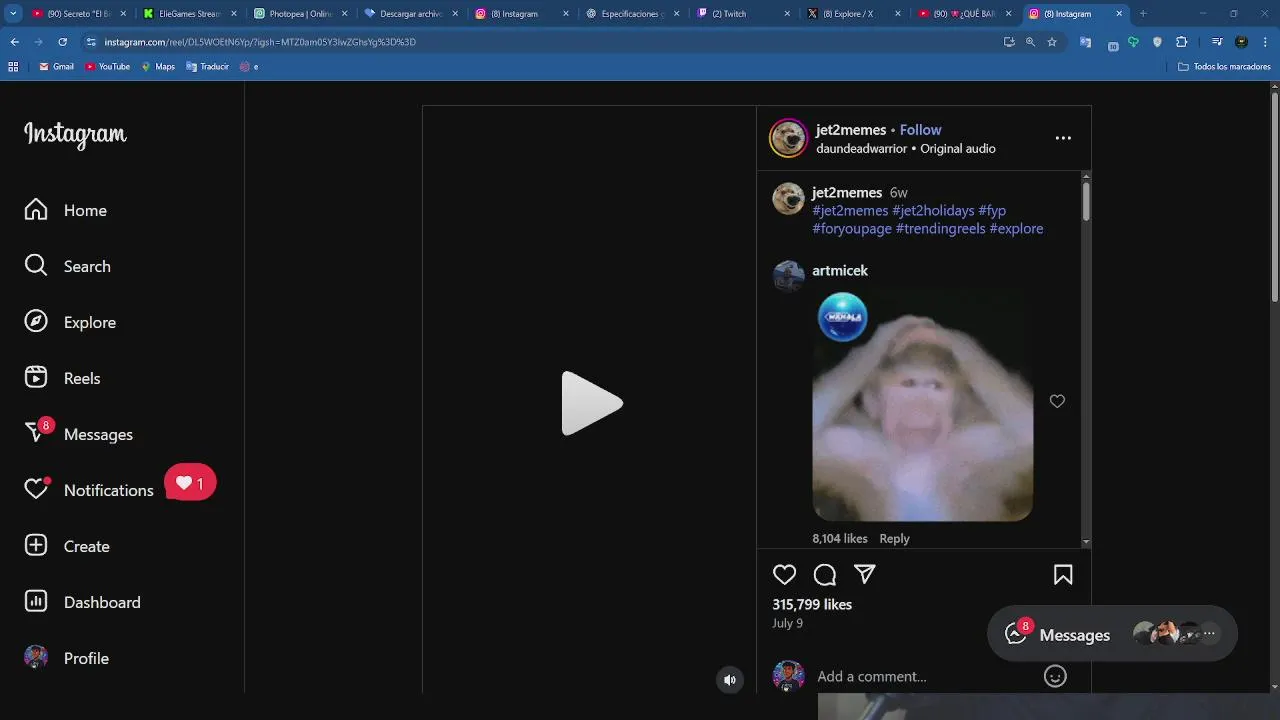This screenshot has width=1280, height=720.
Task: Switch to the EliteGames Stream tab
Action: (189, 14)
